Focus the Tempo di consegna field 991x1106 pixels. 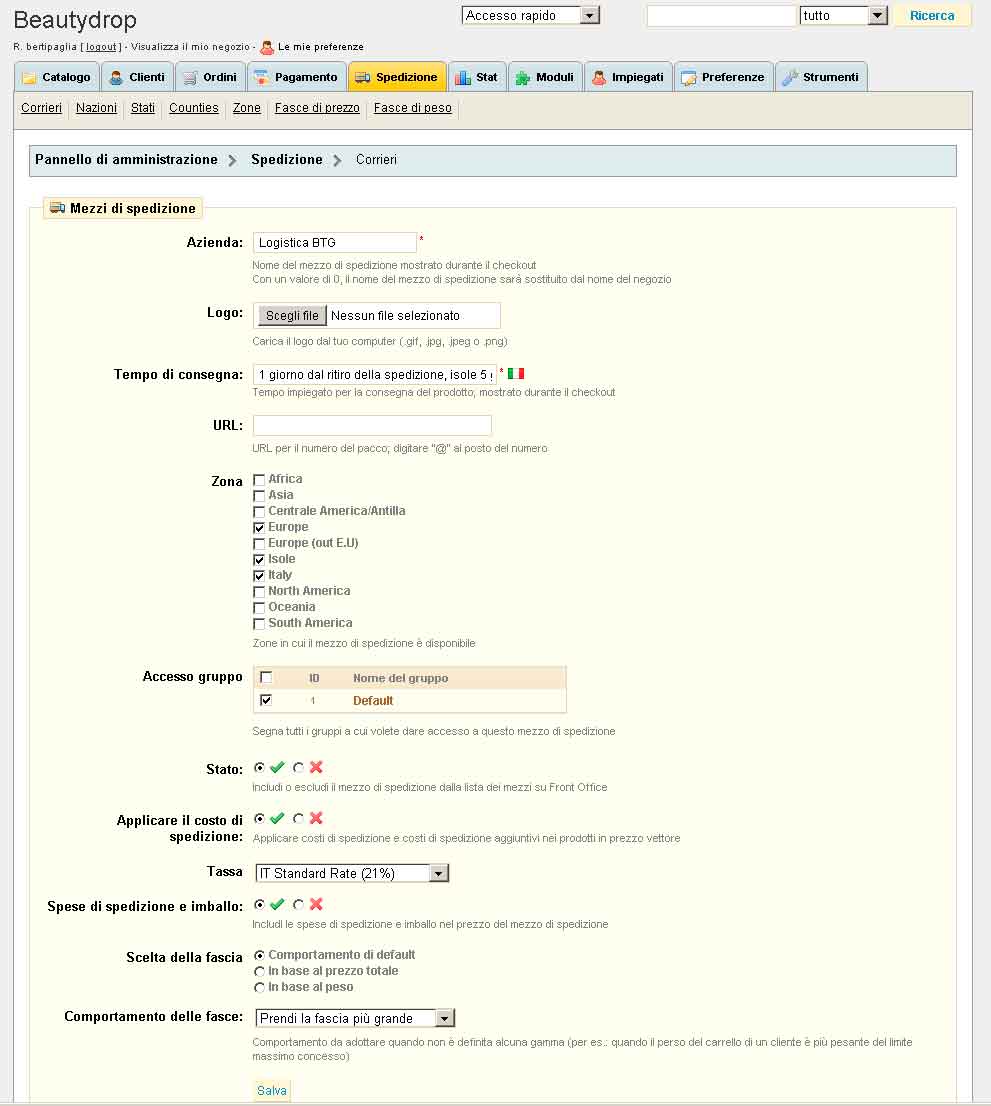click(375, 375)
